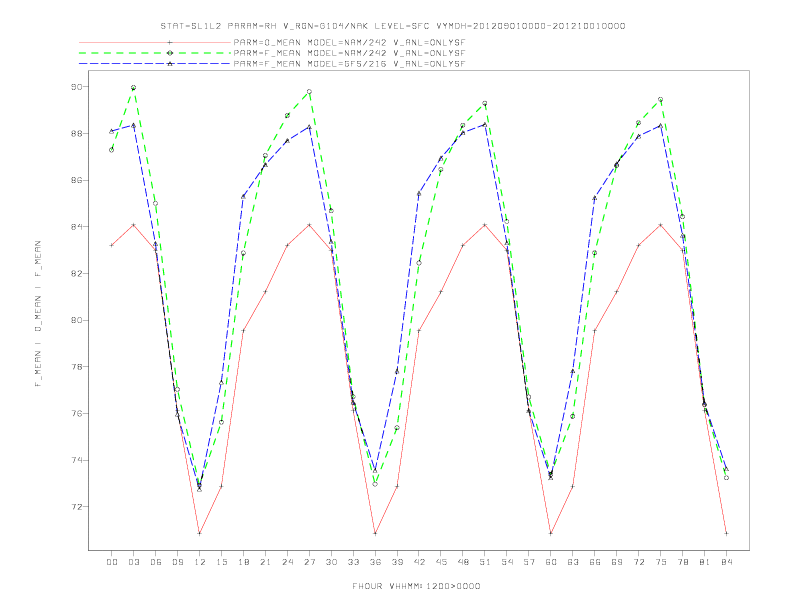Click the x-axis hour label 15
This screenshot has width=792, height=612.
pyautogui.click(x=221, y=562)
